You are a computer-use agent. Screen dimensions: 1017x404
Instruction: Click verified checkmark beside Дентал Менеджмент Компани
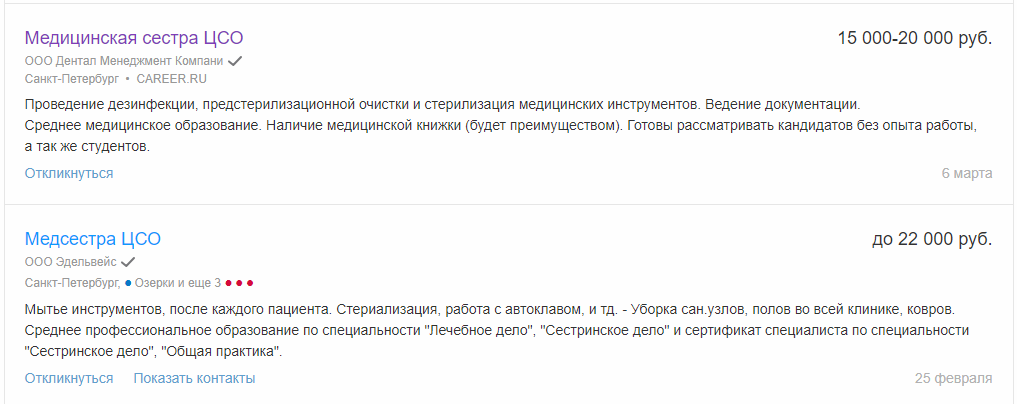[235, 61]
